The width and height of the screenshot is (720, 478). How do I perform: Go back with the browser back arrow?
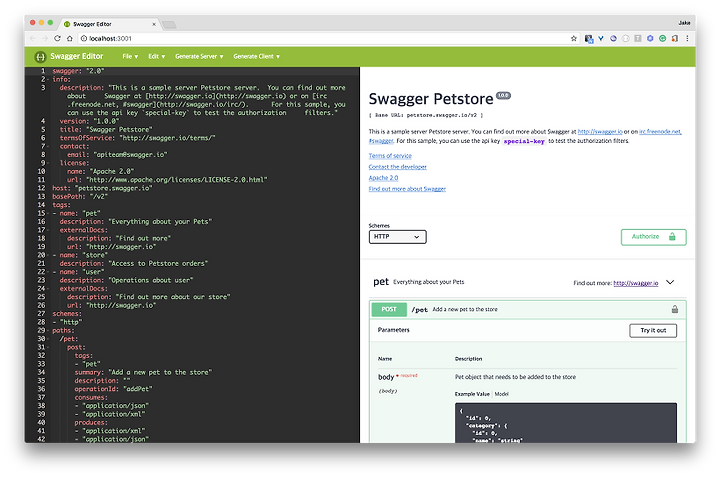click(x=33, y=39)
